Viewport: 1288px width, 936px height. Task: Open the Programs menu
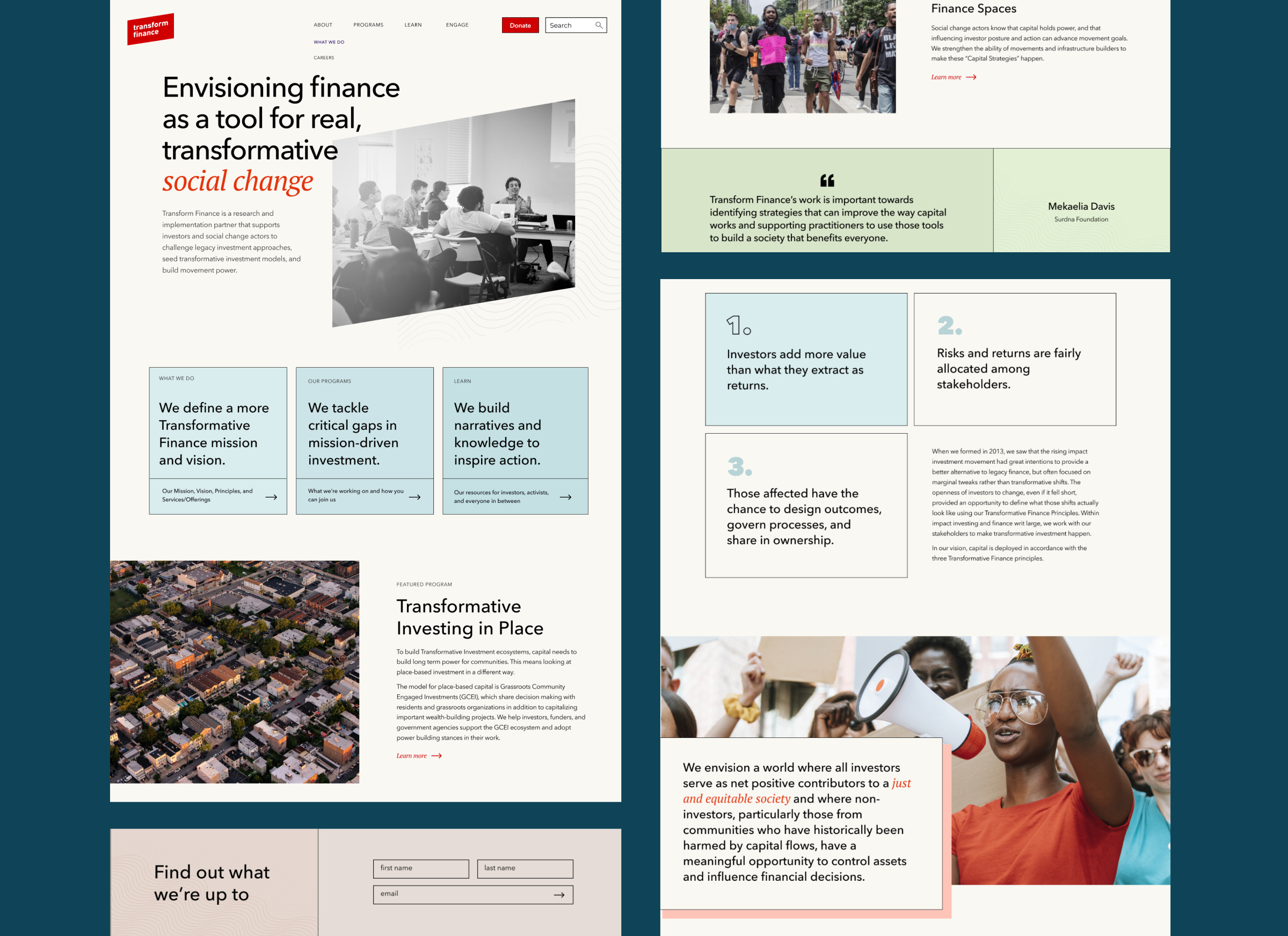click(x=368, y=25)
